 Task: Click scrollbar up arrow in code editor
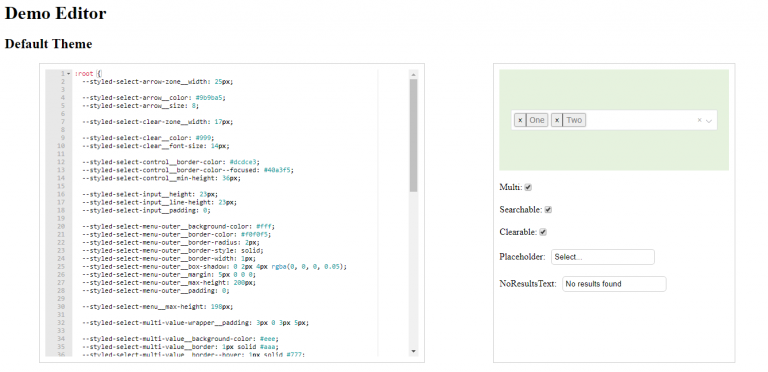[414, 75]
